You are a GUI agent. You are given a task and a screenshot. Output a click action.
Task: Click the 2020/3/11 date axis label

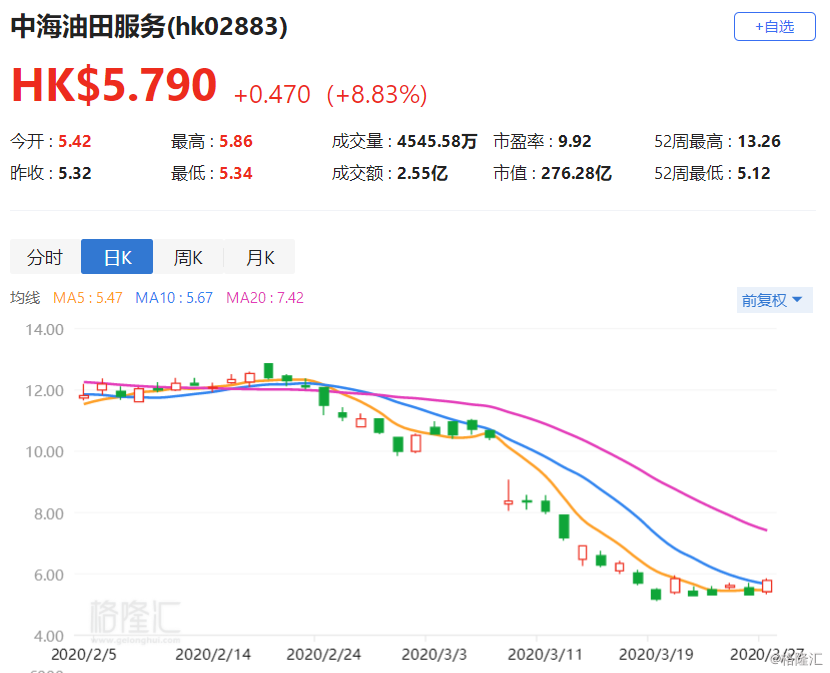tap(545, 654)
